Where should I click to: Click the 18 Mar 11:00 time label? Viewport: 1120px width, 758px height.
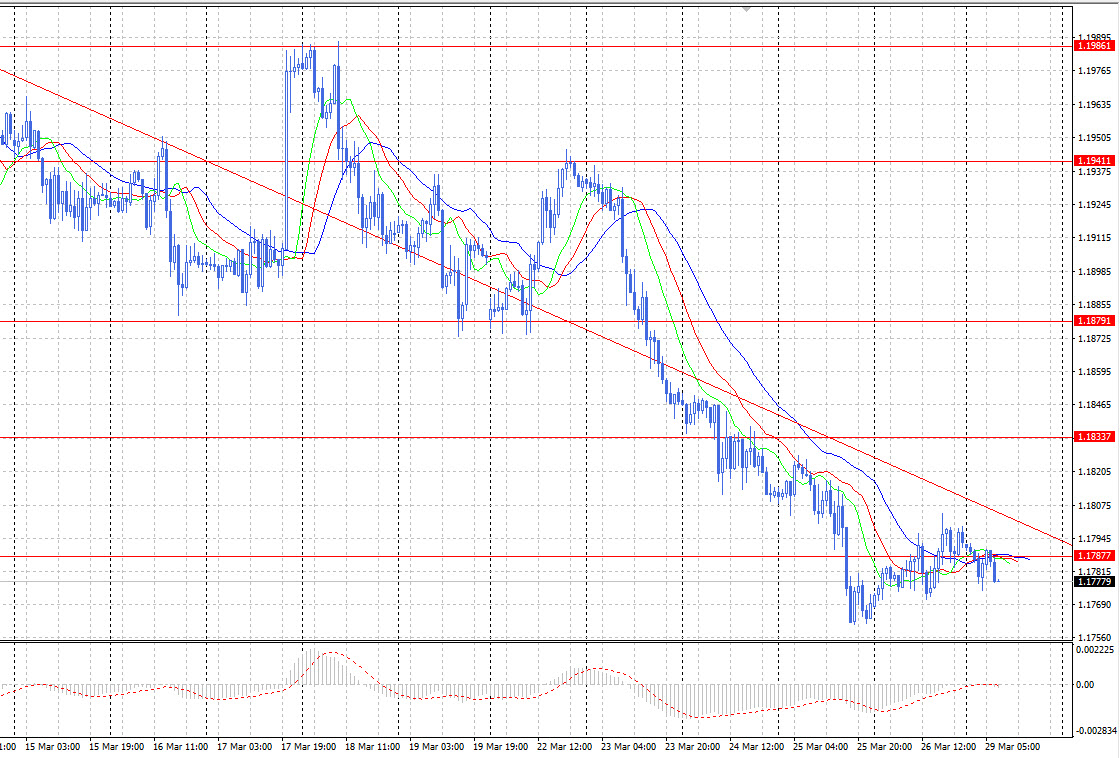tap(372, 747)
